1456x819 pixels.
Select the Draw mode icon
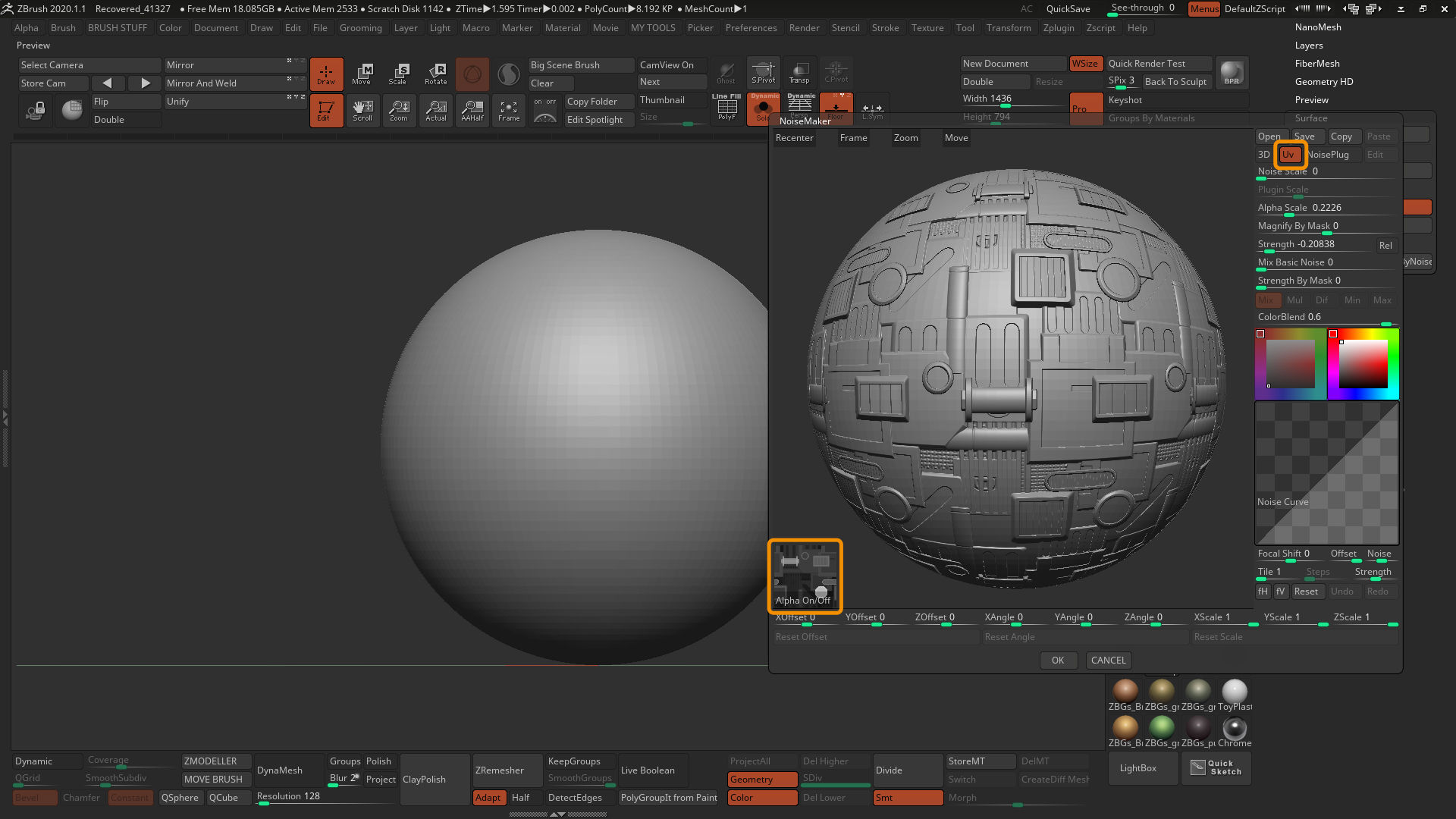326,74
